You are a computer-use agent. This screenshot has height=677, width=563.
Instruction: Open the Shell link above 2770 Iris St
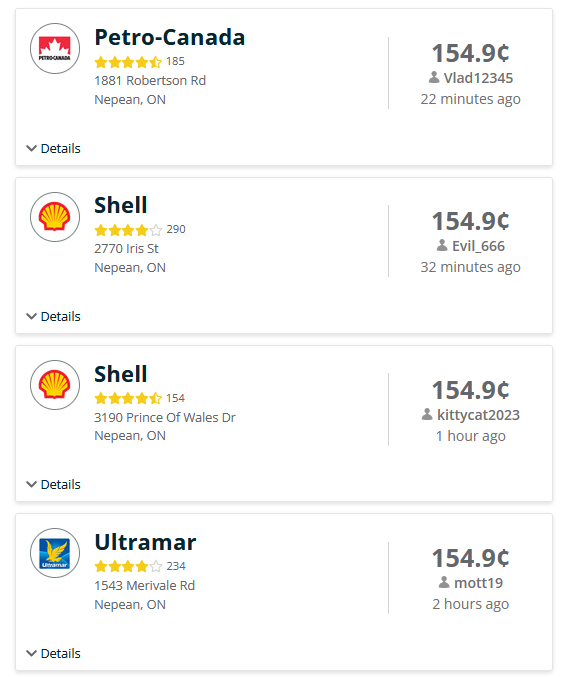click(120, 205)
